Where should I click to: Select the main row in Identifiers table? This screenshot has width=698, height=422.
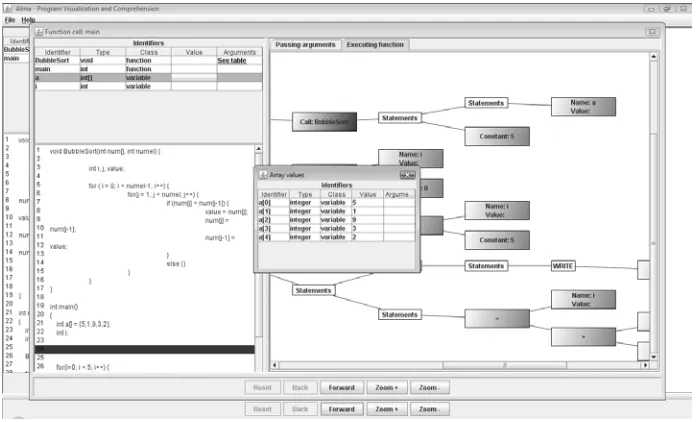click(x=148, y=69)
